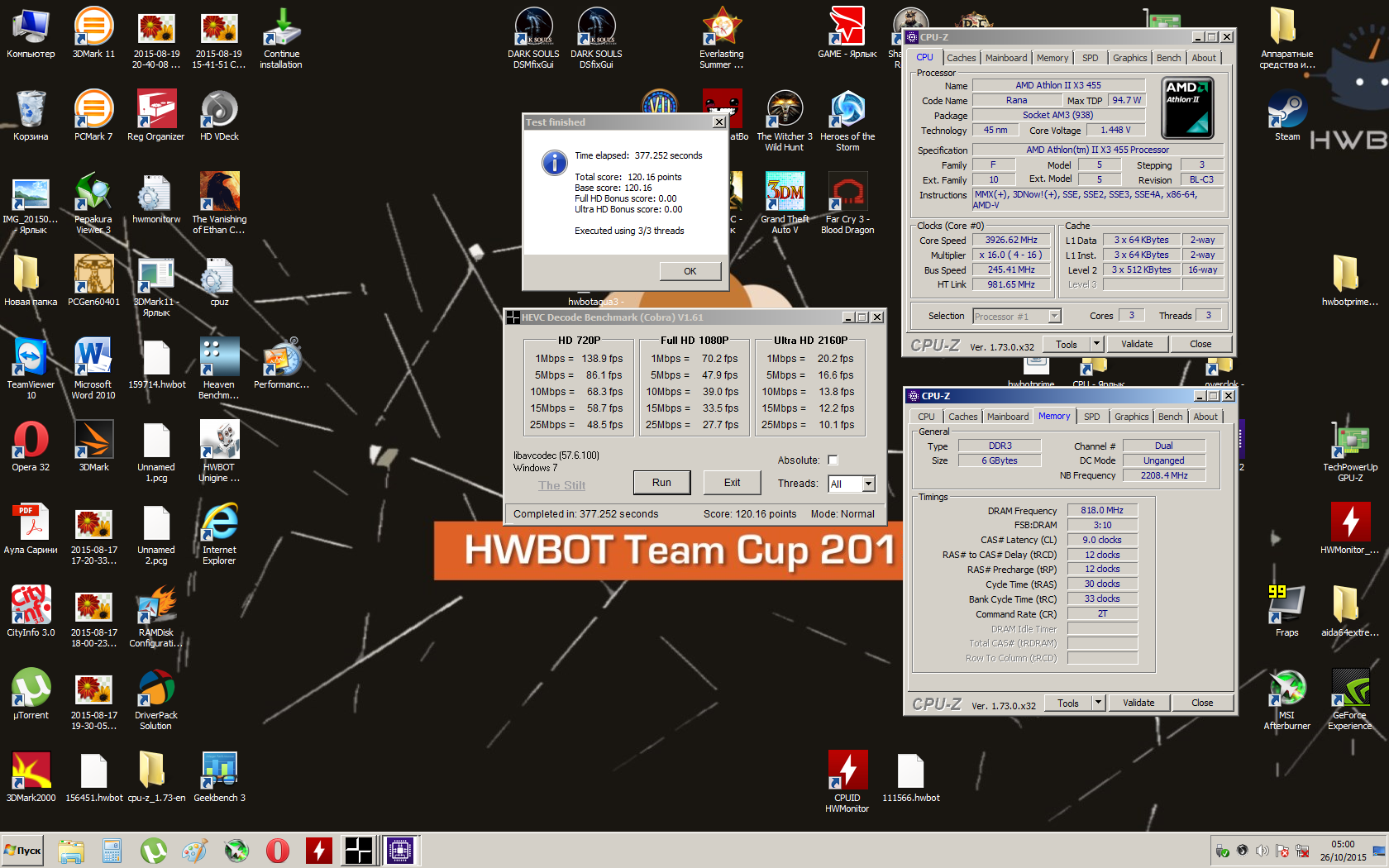Open Calculator from taskbar
This screenshot has width=1389, height=868.
click(112, 851)
